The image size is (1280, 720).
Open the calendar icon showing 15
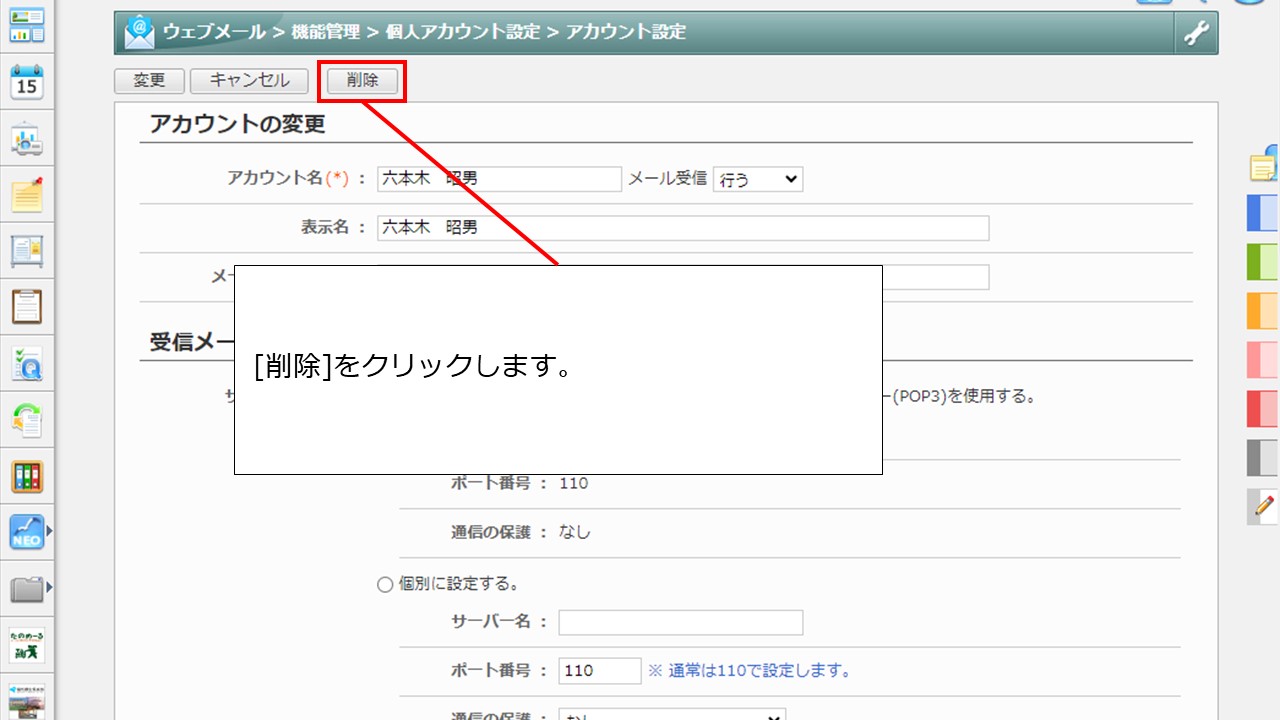click(x=27, y=82)
